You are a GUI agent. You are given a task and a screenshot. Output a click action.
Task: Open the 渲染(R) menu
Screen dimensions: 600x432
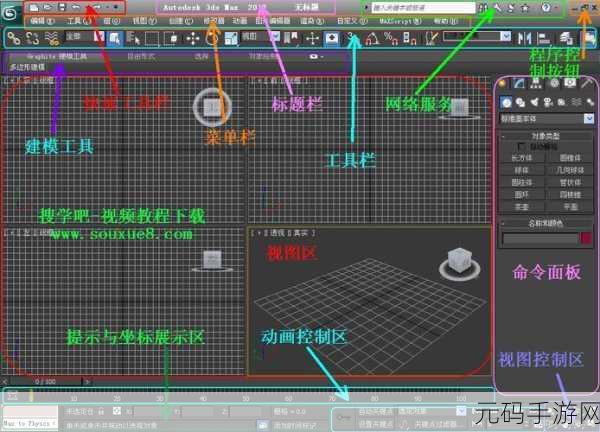click(x=312, y=21)
